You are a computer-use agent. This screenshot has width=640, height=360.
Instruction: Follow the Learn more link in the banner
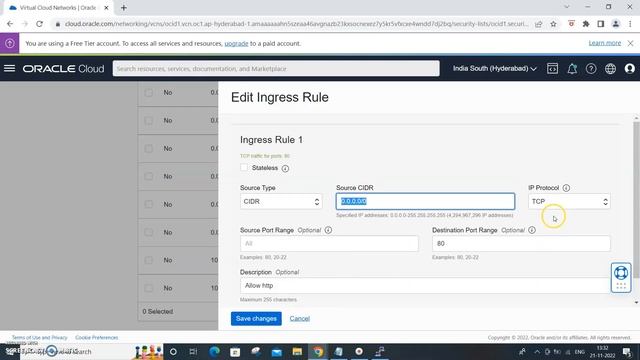coord(604,43)
